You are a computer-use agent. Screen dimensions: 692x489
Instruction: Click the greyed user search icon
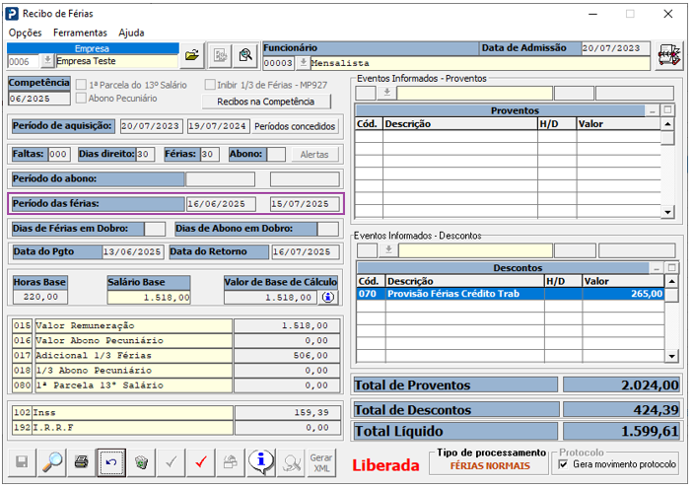(x=291, y=462)
